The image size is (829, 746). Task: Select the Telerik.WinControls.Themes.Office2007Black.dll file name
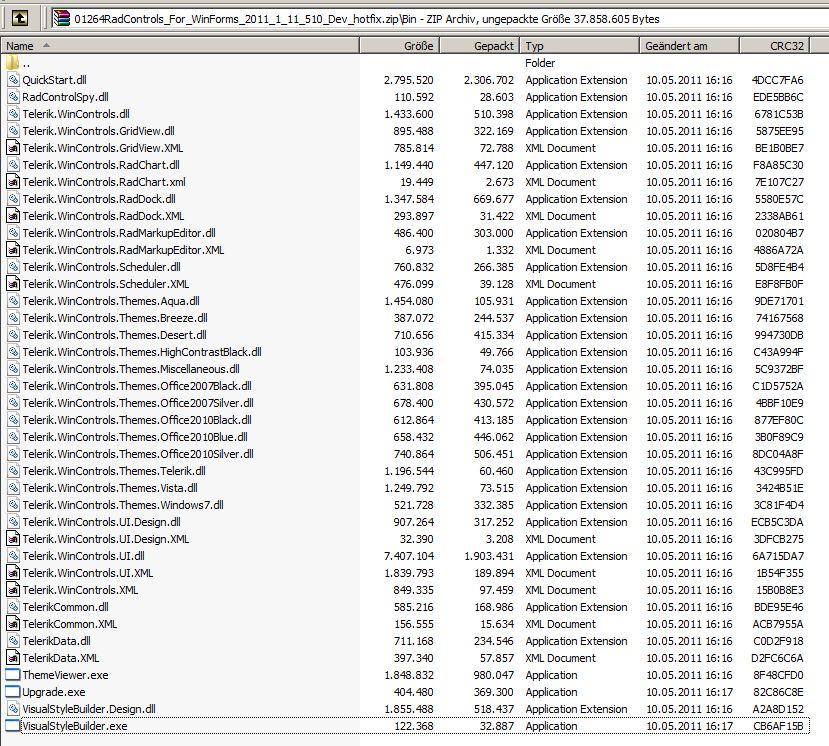click(x=137, y=386)
